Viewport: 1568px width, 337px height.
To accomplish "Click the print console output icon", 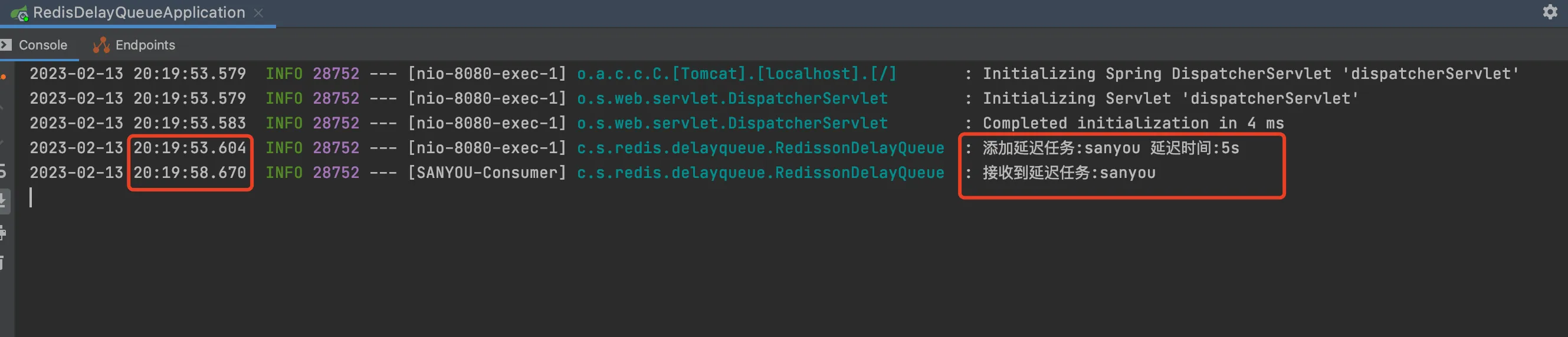I will [x=3, y=232].
